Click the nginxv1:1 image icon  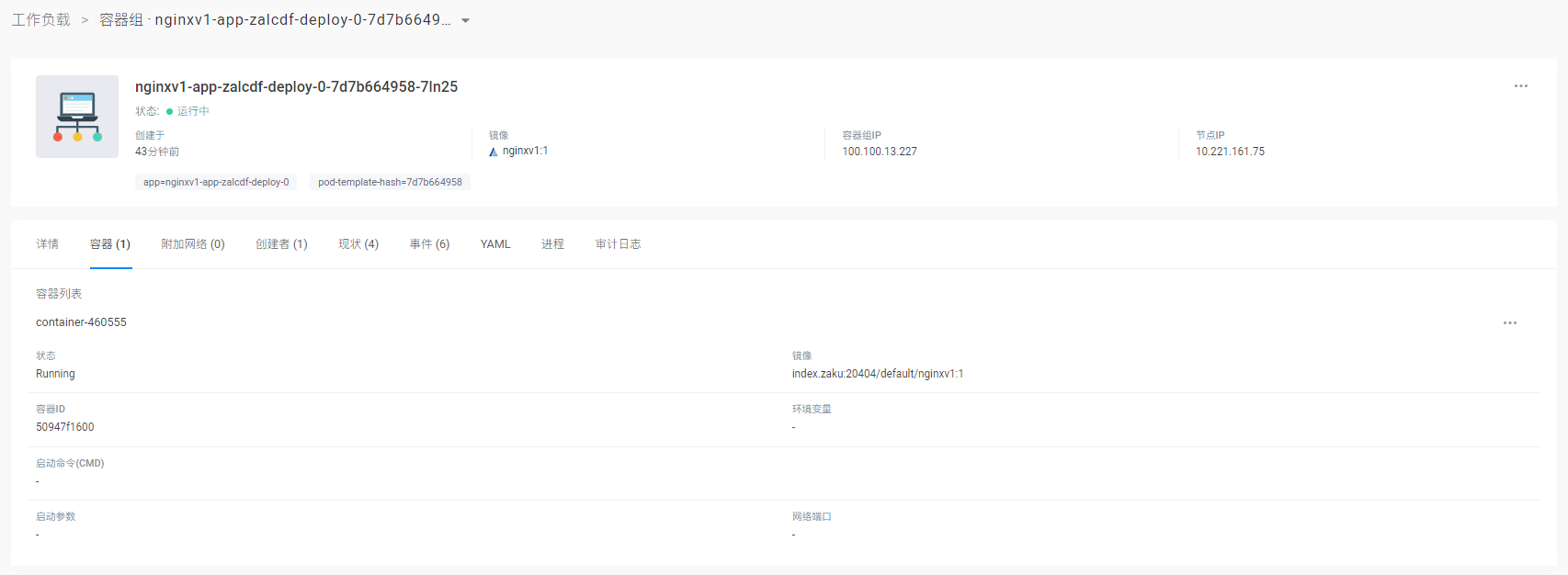494,152
